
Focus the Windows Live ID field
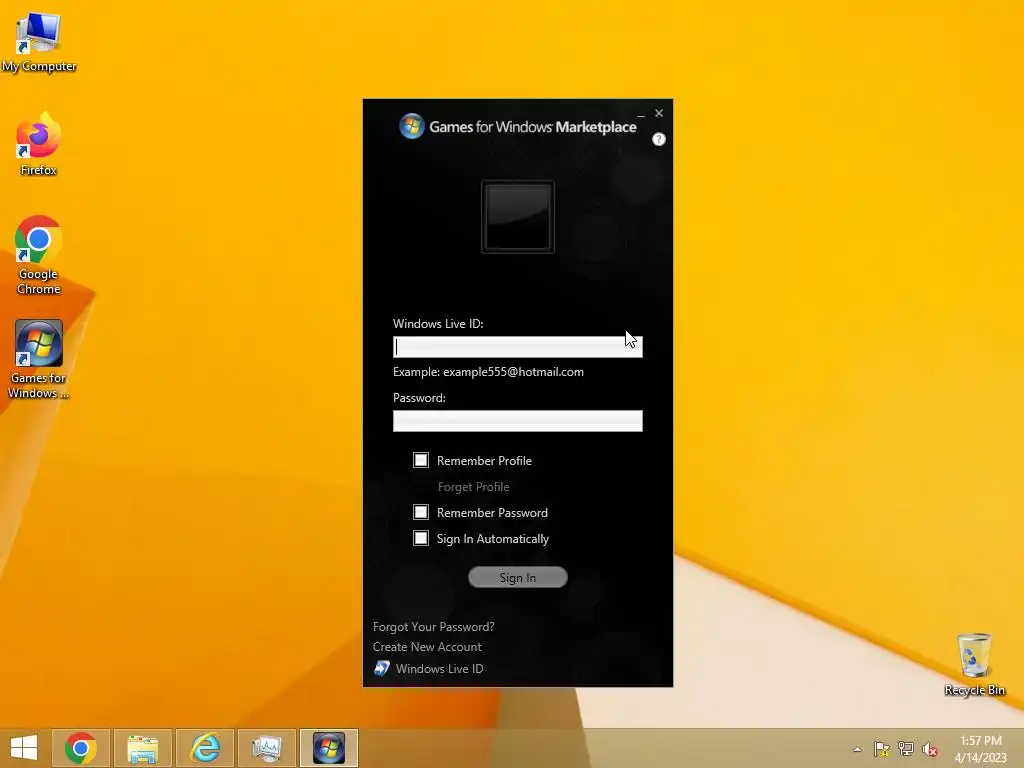click(x=518, y=347)
